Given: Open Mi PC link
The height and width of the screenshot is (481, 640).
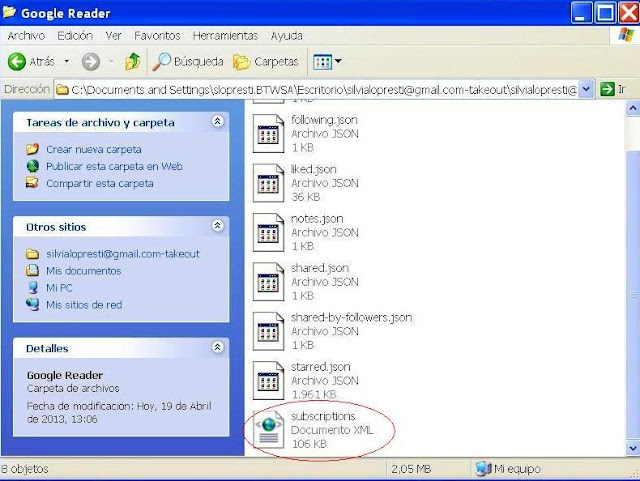Looking at the screenshot, I should 59,288.
